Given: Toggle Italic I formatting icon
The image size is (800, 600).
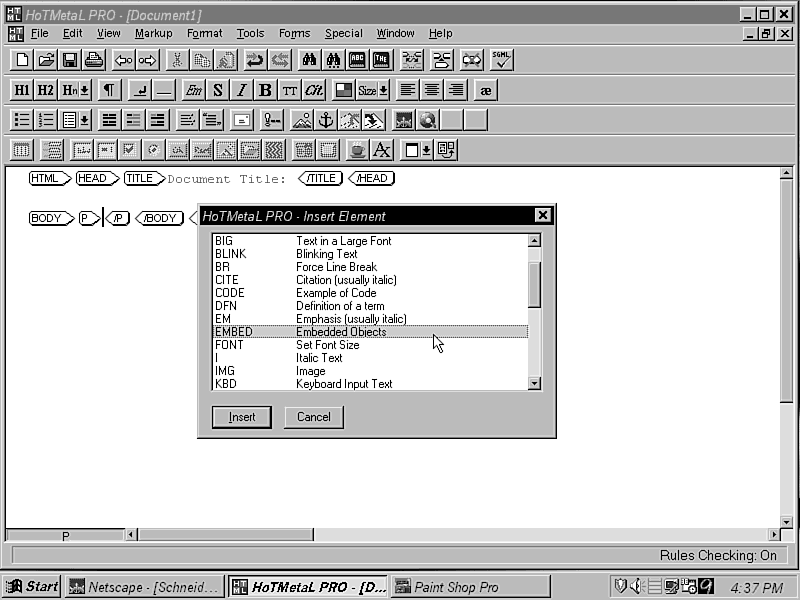Looking at the screenshot, I should (241, 90).
